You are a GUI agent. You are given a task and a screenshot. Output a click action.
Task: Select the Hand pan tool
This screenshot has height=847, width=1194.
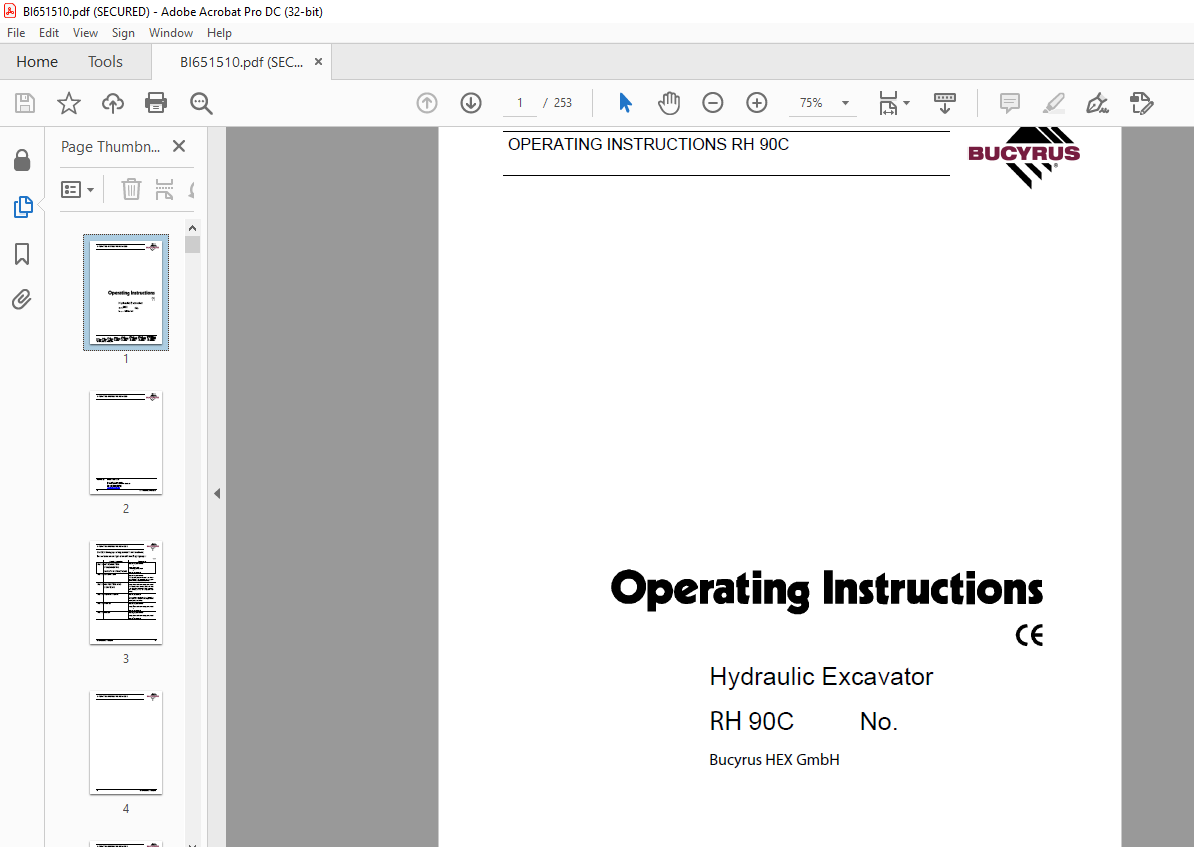tap(668, 103)
